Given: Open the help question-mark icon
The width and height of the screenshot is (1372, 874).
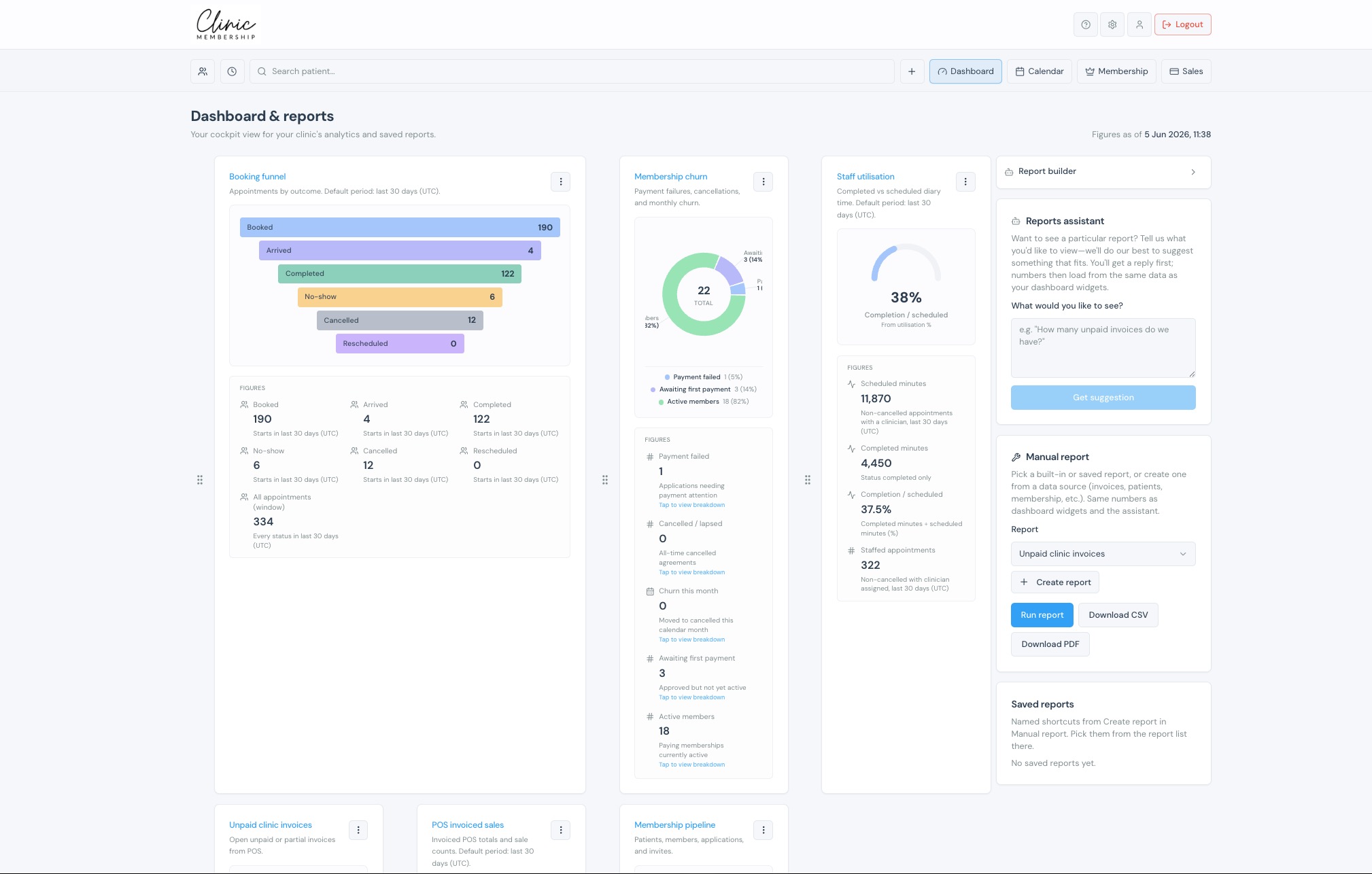Looking at the screenshot, I should tap(1086, 24).
